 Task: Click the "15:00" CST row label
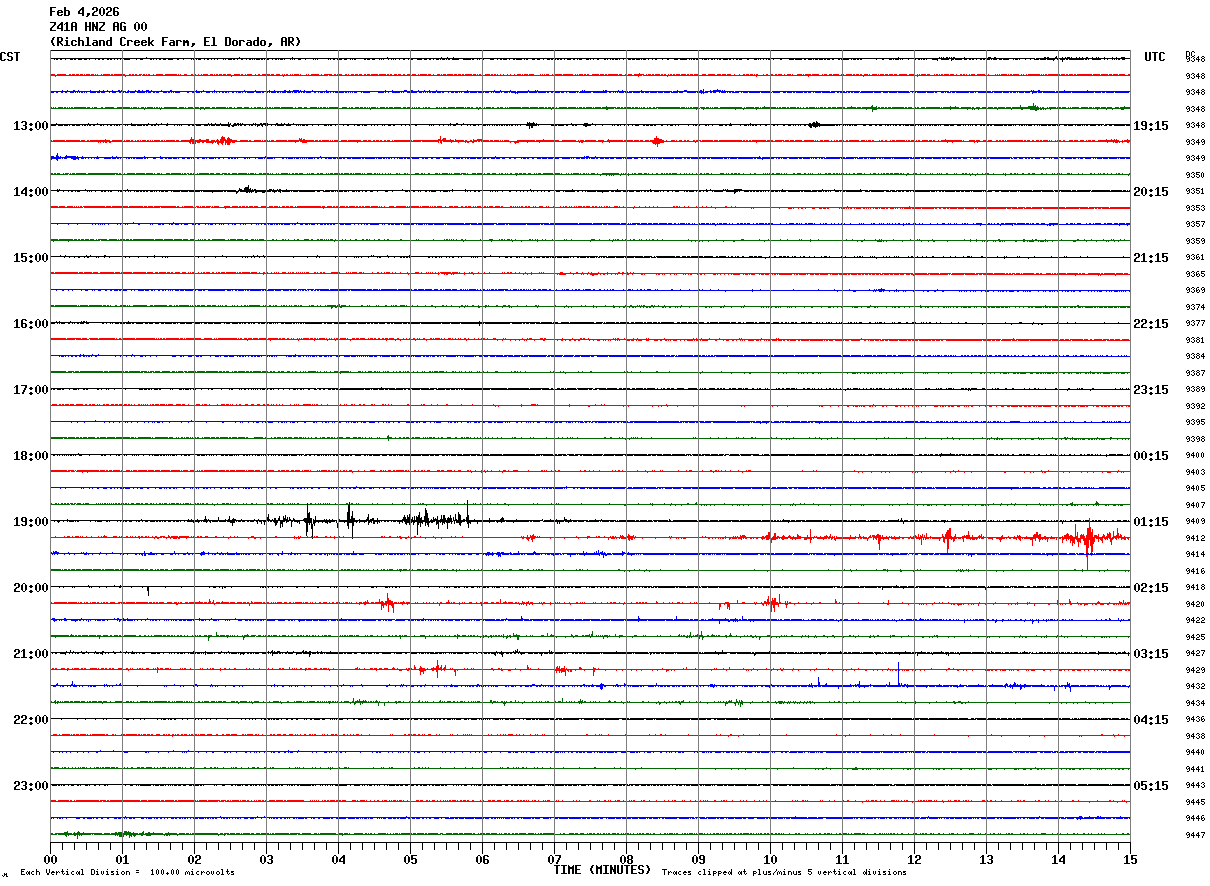31,258
